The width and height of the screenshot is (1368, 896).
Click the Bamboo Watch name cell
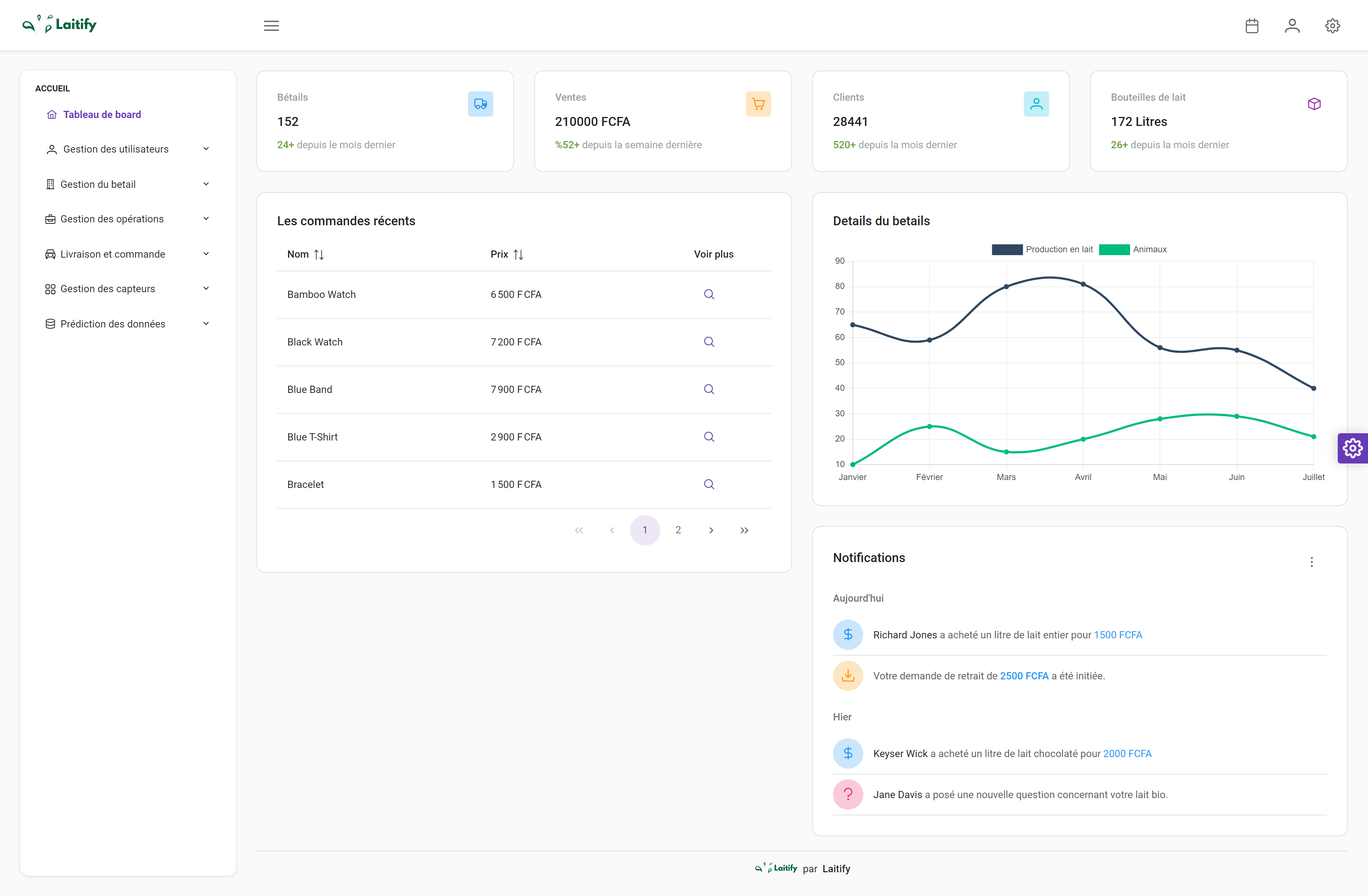[x=321, y=295]
